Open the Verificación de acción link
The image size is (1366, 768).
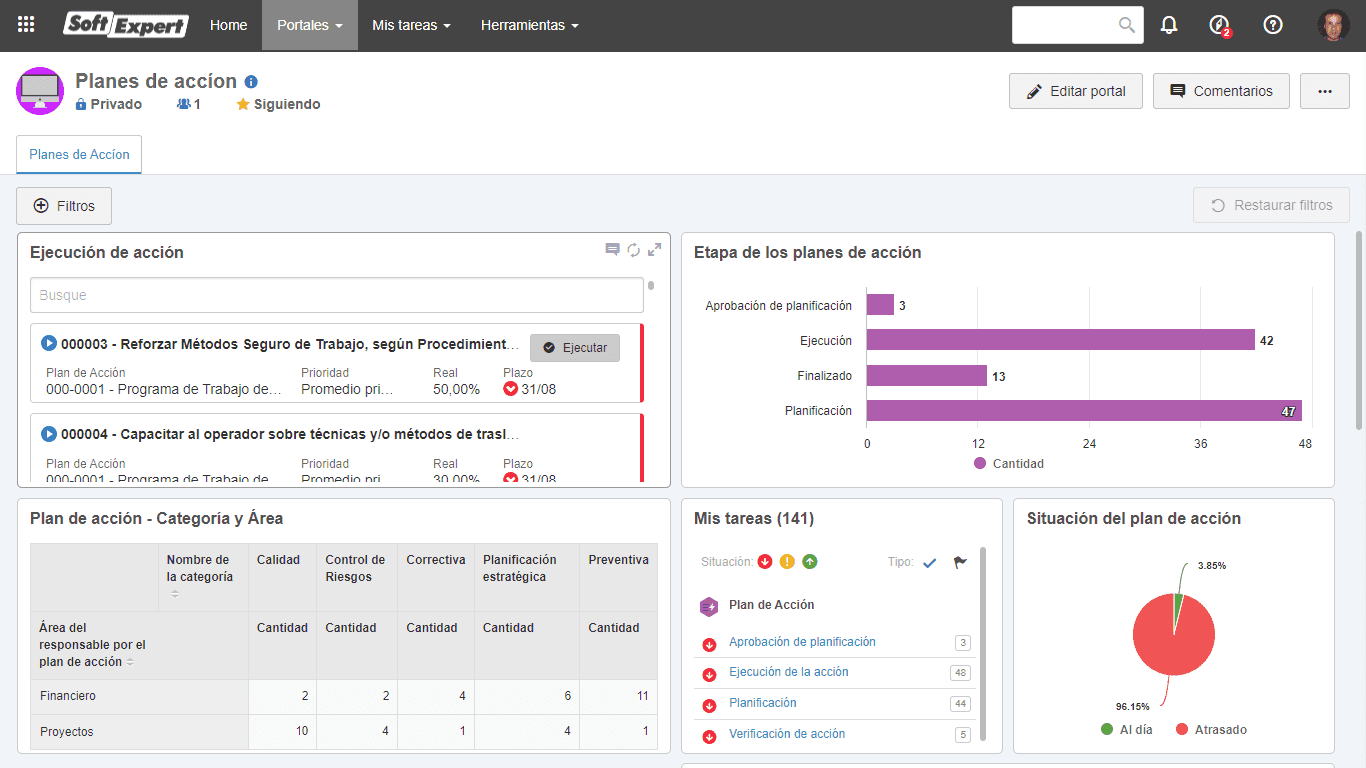click(787, 734)
